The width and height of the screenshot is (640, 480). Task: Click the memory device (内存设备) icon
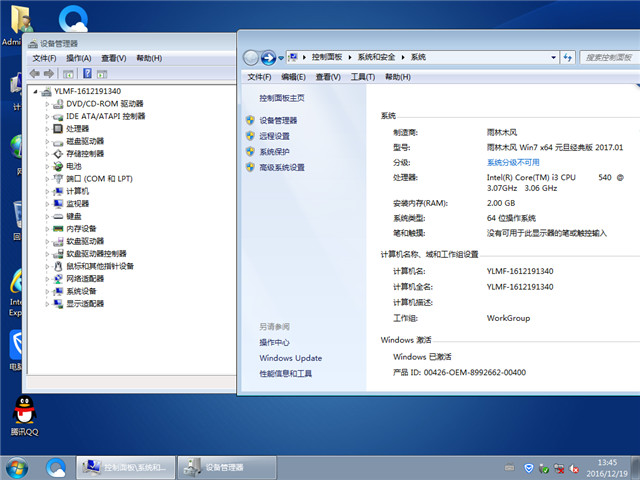[x=58, y=229]
